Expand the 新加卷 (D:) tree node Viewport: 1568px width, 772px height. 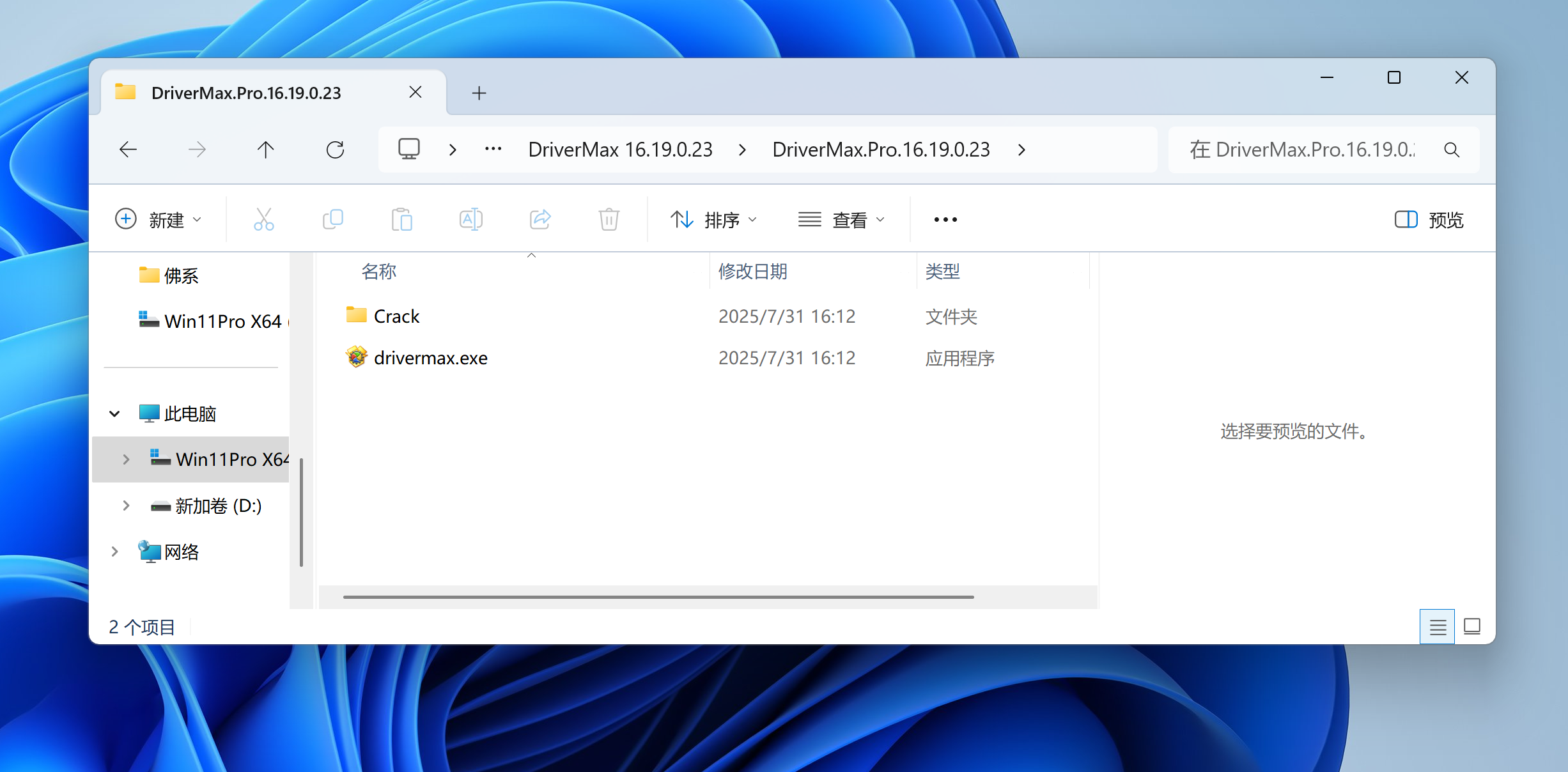coord(126,506)
